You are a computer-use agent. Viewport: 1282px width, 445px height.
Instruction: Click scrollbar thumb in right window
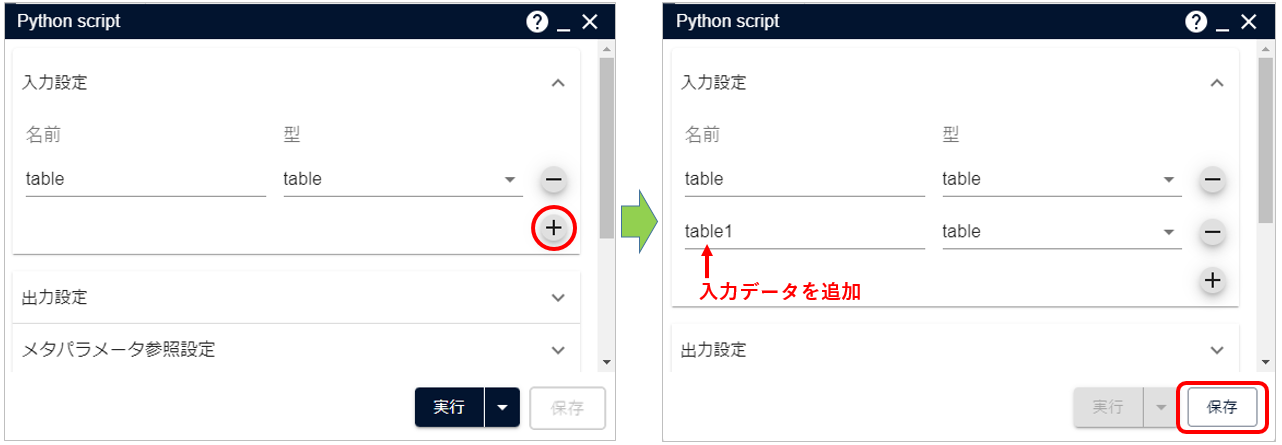(1265, 140)
